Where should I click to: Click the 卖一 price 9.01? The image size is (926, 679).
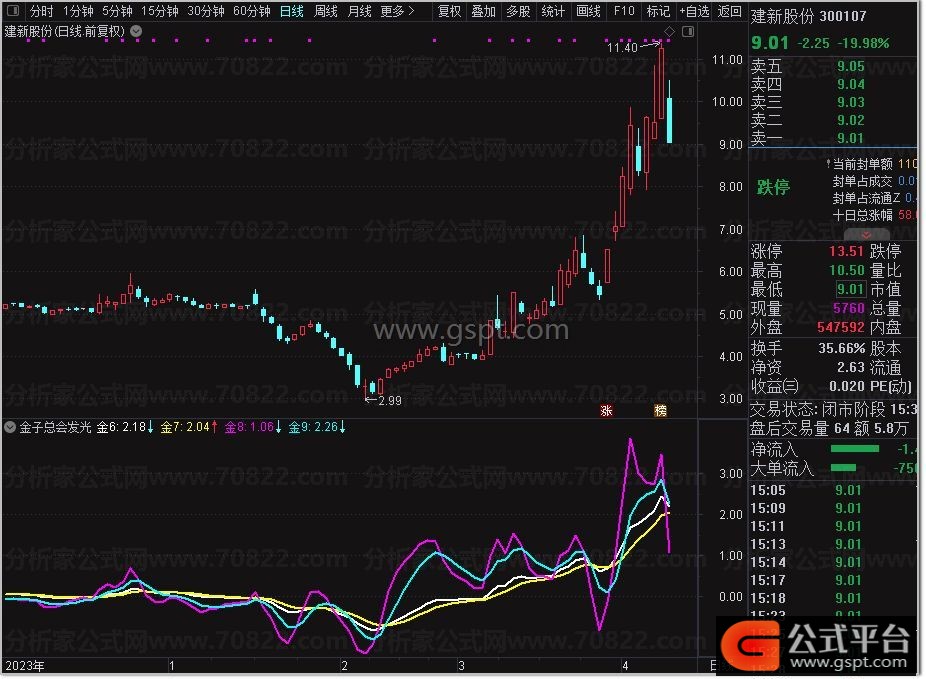[x=850, y=138]
